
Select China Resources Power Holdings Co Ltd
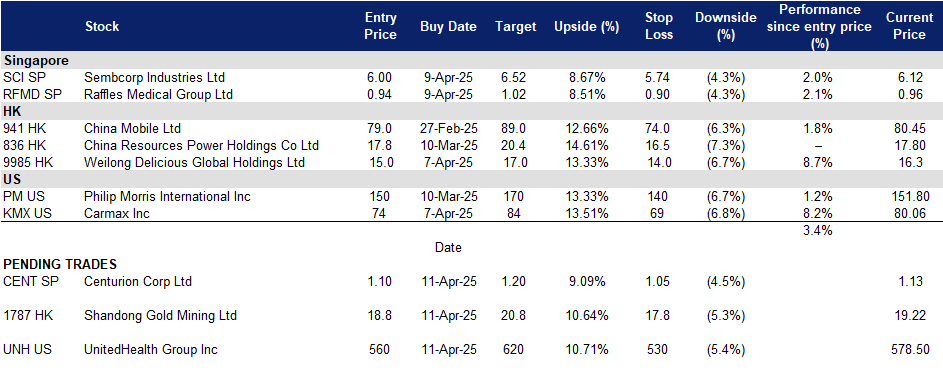(x=201, y=145)
